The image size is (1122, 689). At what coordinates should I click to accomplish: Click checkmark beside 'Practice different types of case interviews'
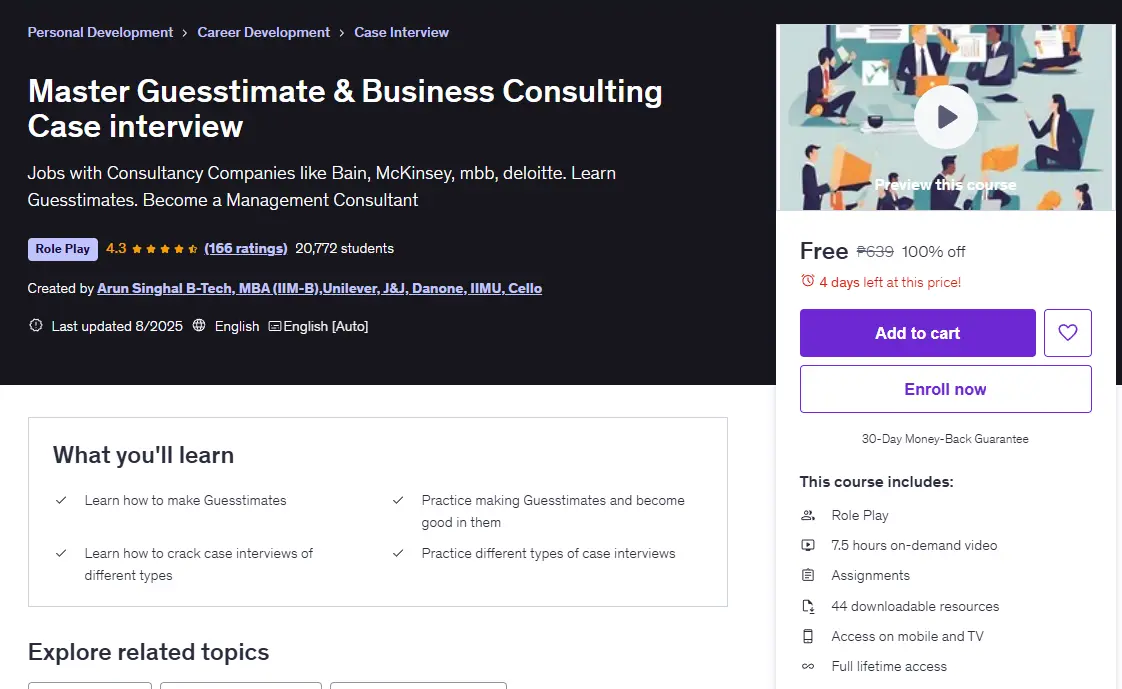[x=398, y=553]
